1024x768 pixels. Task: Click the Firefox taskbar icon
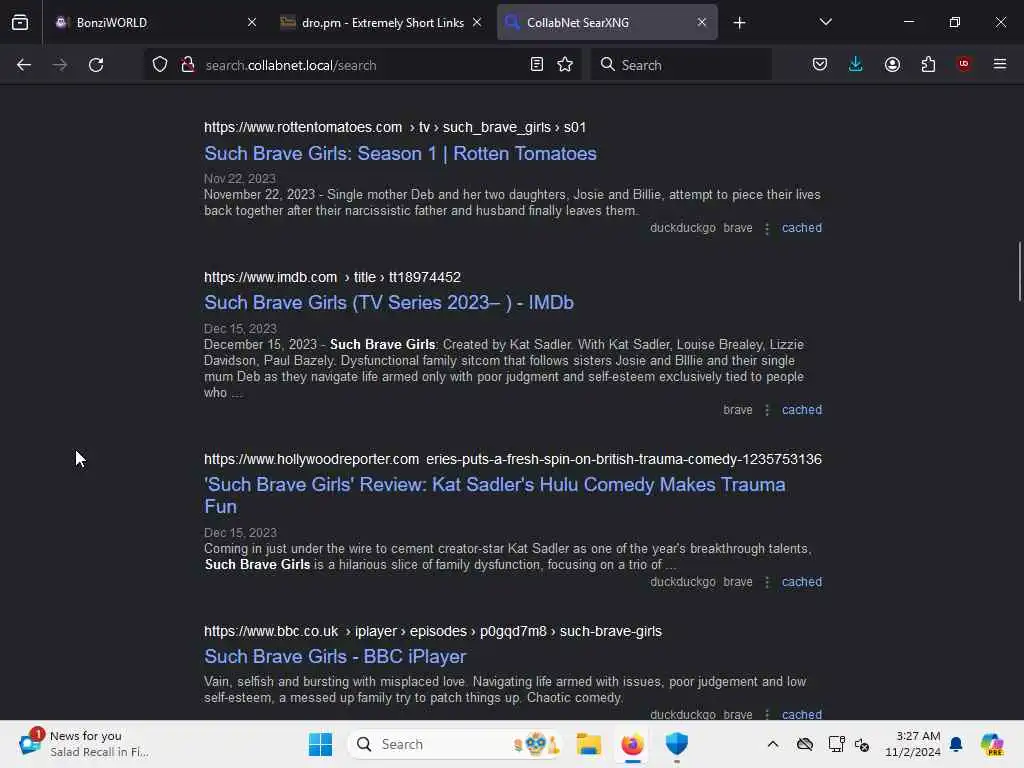632,744
